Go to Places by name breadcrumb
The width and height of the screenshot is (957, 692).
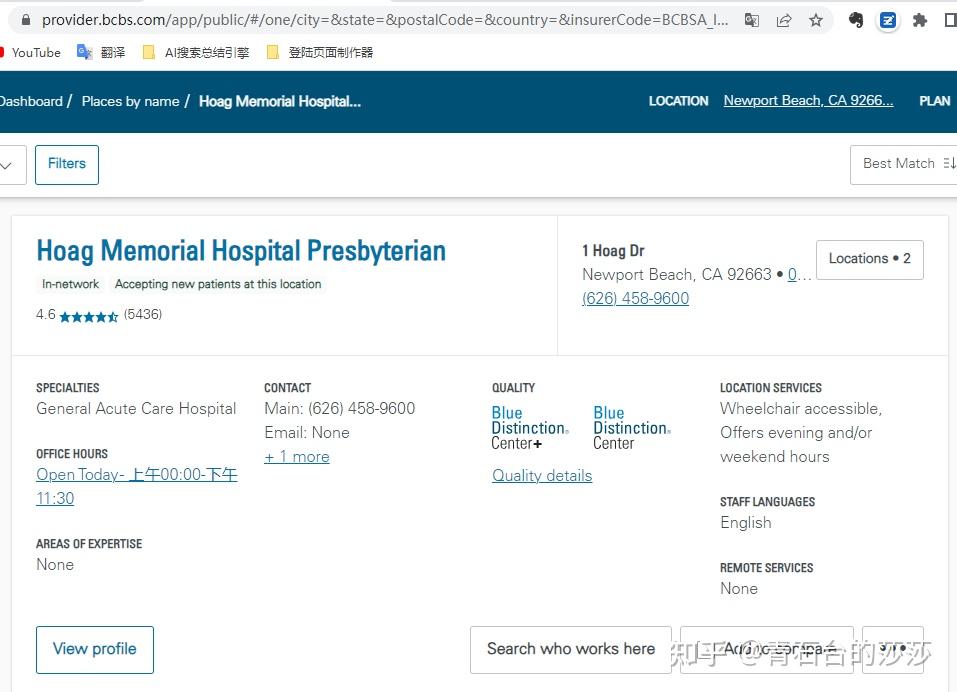(130, 101)
